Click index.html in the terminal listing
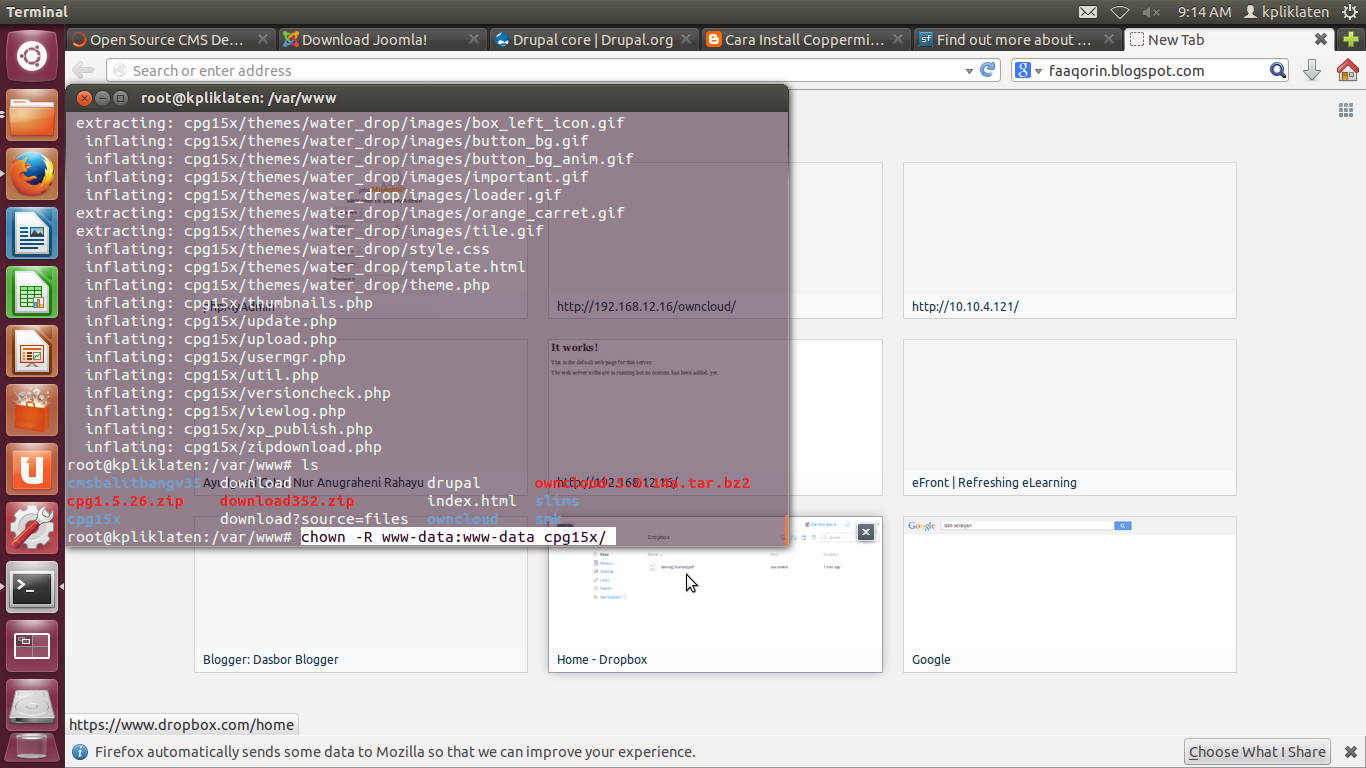This screenshot has height=768, width=1366. click(x=472, y=501)
